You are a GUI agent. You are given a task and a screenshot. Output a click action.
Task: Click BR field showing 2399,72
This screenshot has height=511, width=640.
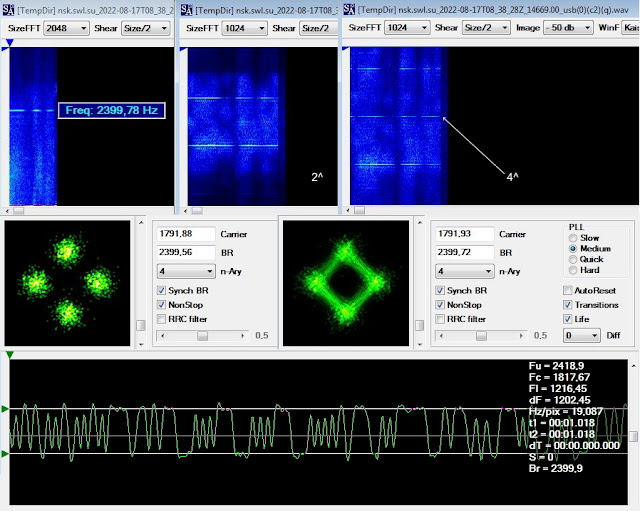tap(465, 253)
